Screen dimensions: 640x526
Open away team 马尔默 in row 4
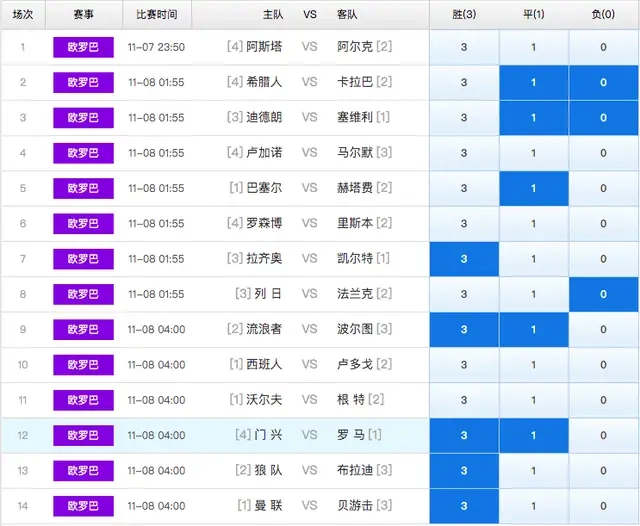pos(355,153)
